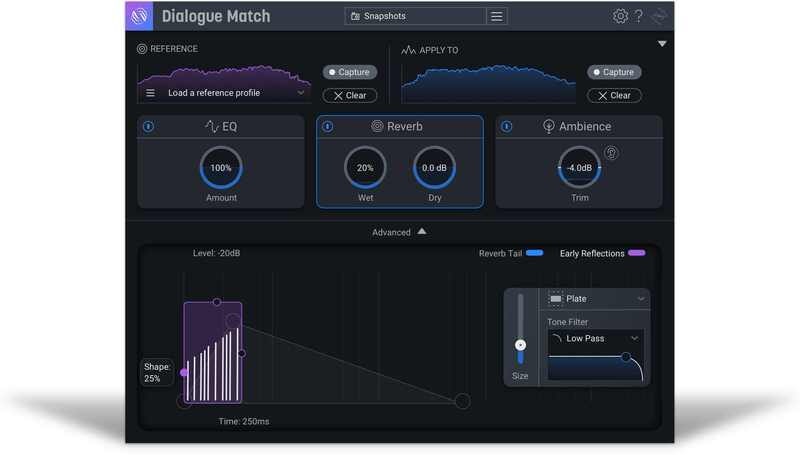Viewport: 800px width, 455px height.
Task: Open the reference profile hamburger menu icon
Action: pyautogui.click(x=151, y=93)
